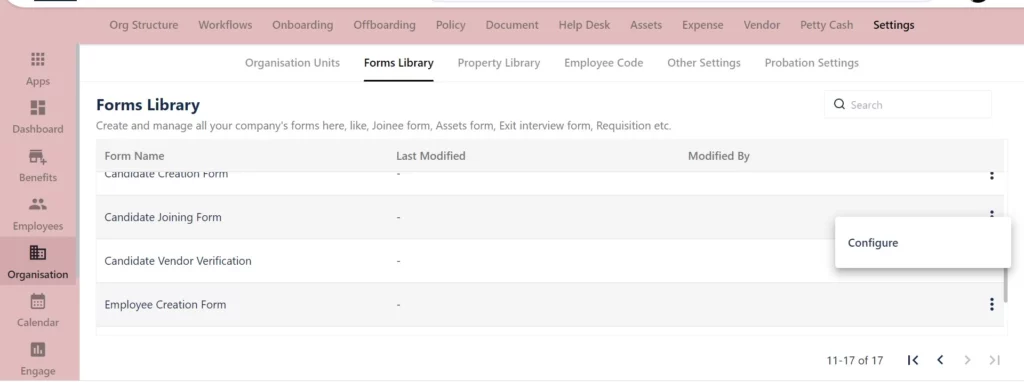Open Workflows top menu

[225, 25]
